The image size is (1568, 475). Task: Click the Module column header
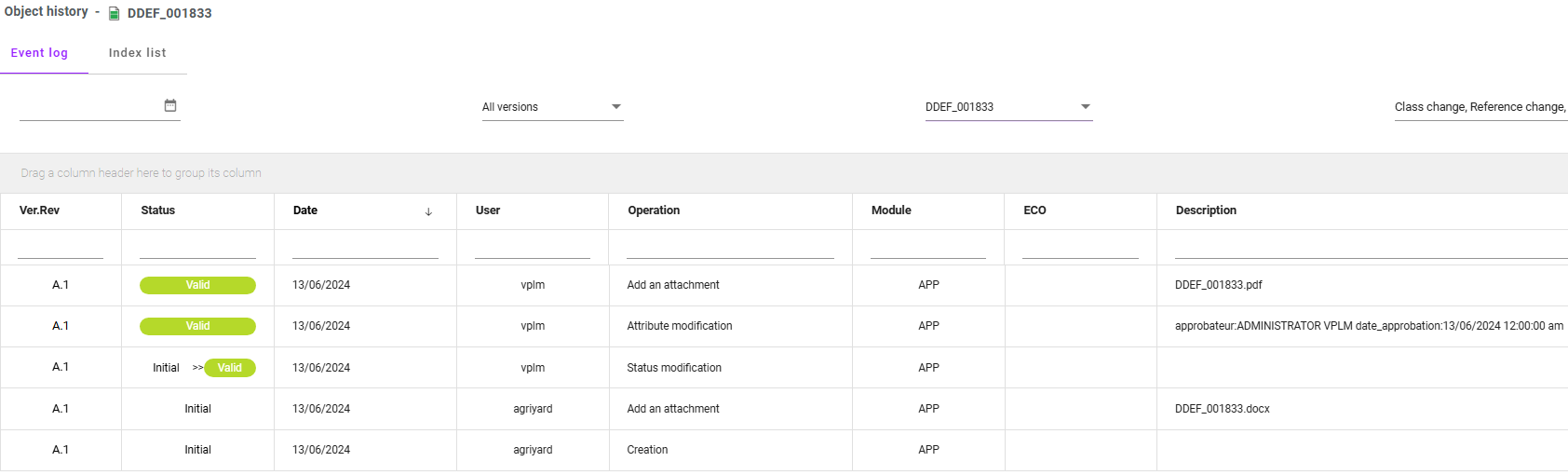point(891,210)
